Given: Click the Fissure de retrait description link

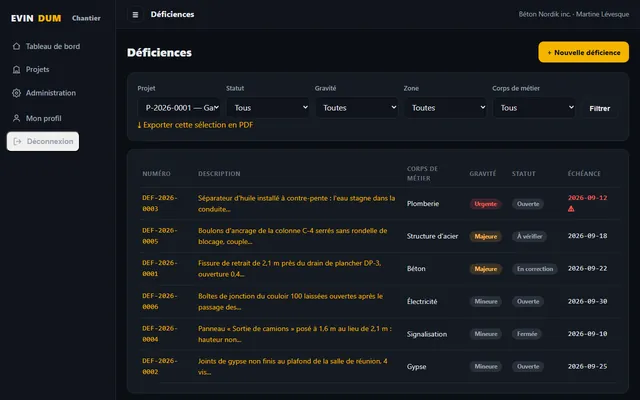Looking at the screenshot, I should point(289,269).
